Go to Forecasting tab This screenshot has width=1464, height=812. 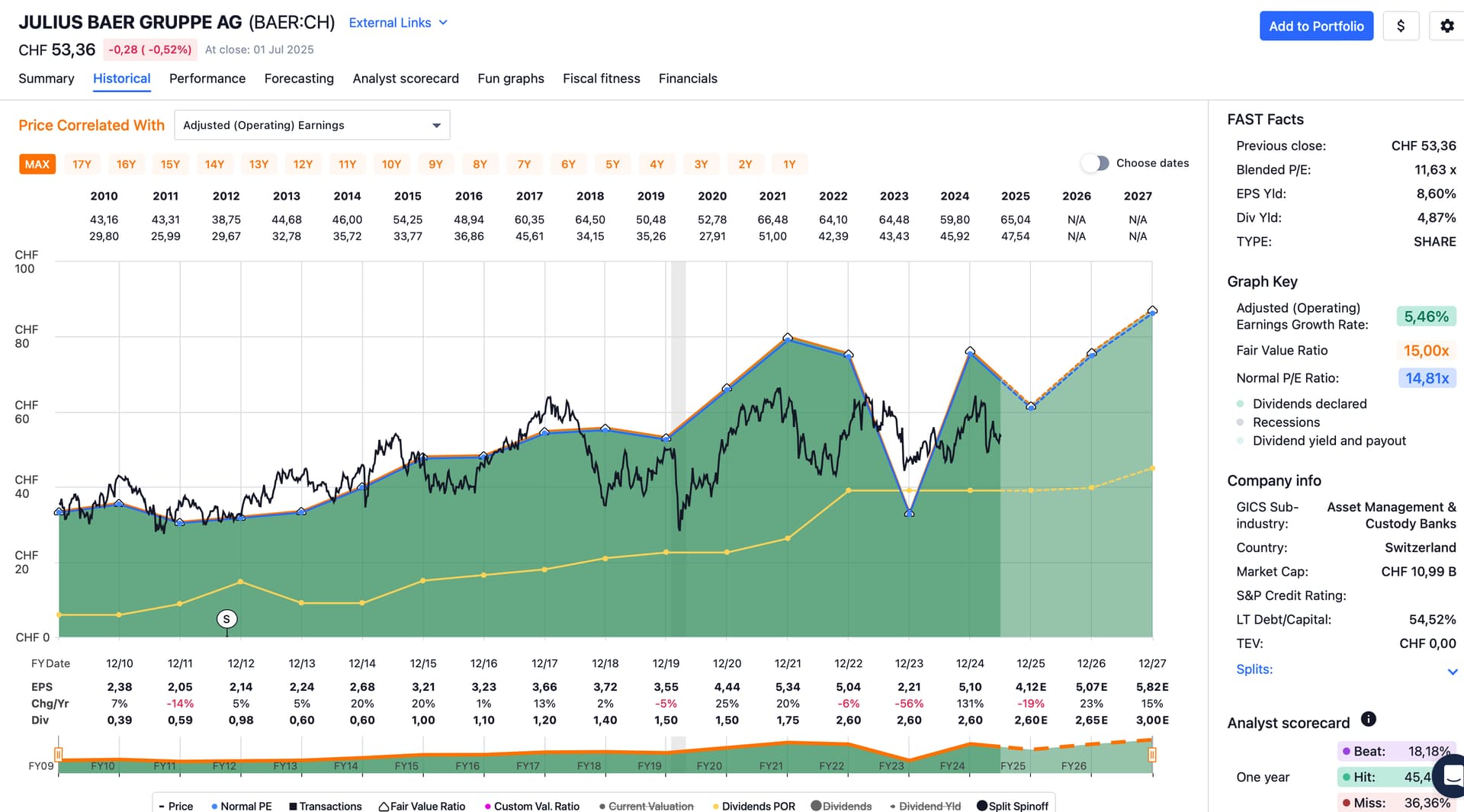click(x=299, y=79)
